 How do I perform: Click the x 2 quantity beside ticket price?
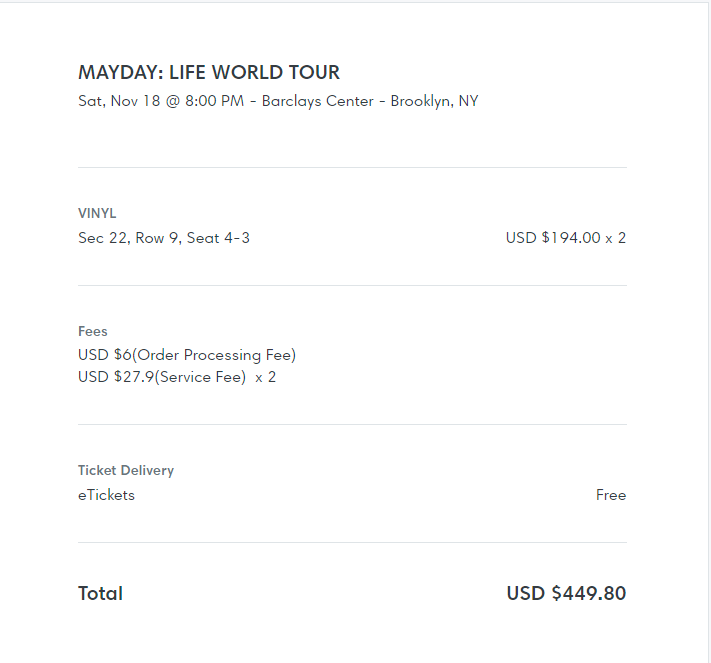(x=616, y=238)
